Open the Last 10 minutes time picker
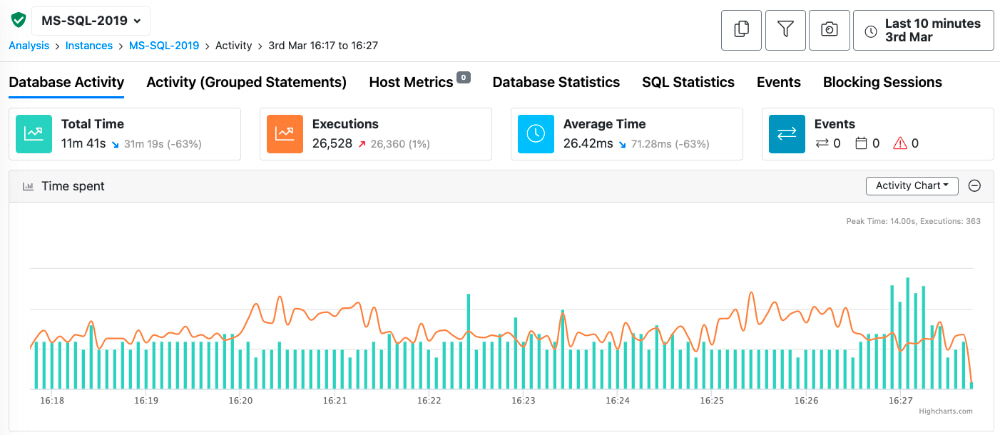This screenshot has width=1000, height=435. (923, 30)
